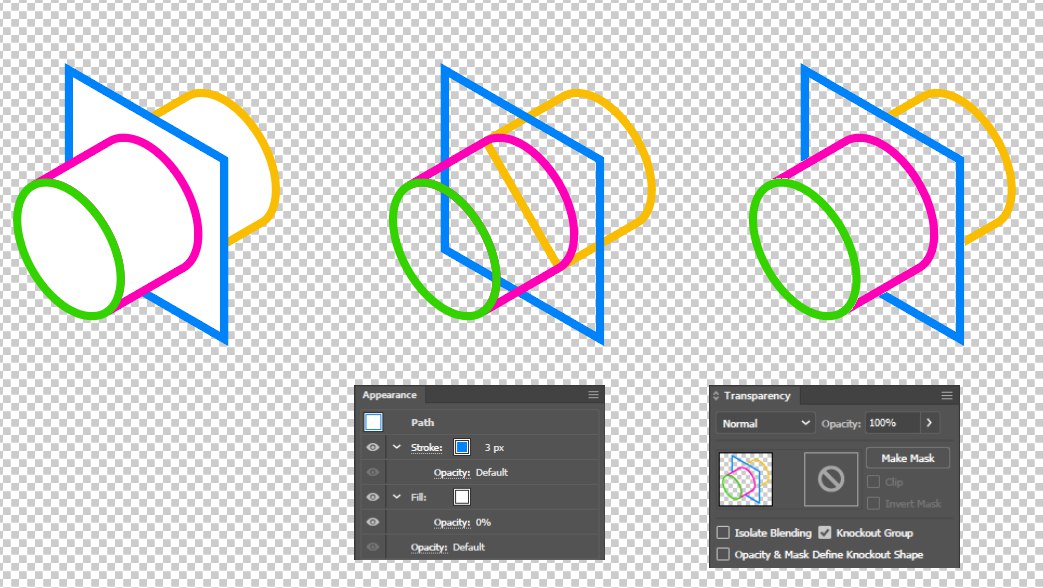This screenshot has height=588, width=1043.
Task: Enable Opacity & Mask Define Knockout Shape
Action: pyautogui.click(x=723, y=554)
